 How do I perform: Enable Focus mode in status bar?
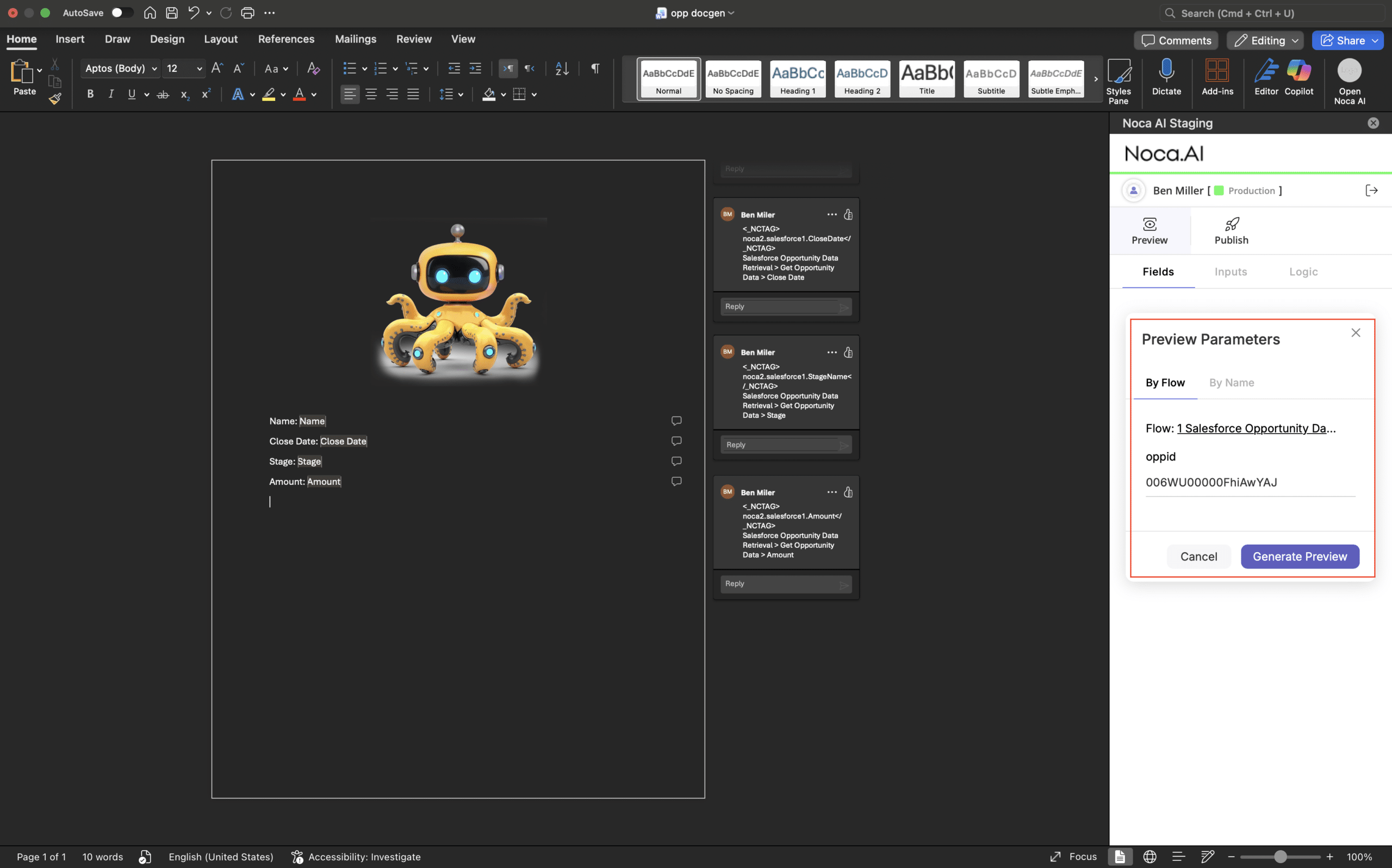1073,857
